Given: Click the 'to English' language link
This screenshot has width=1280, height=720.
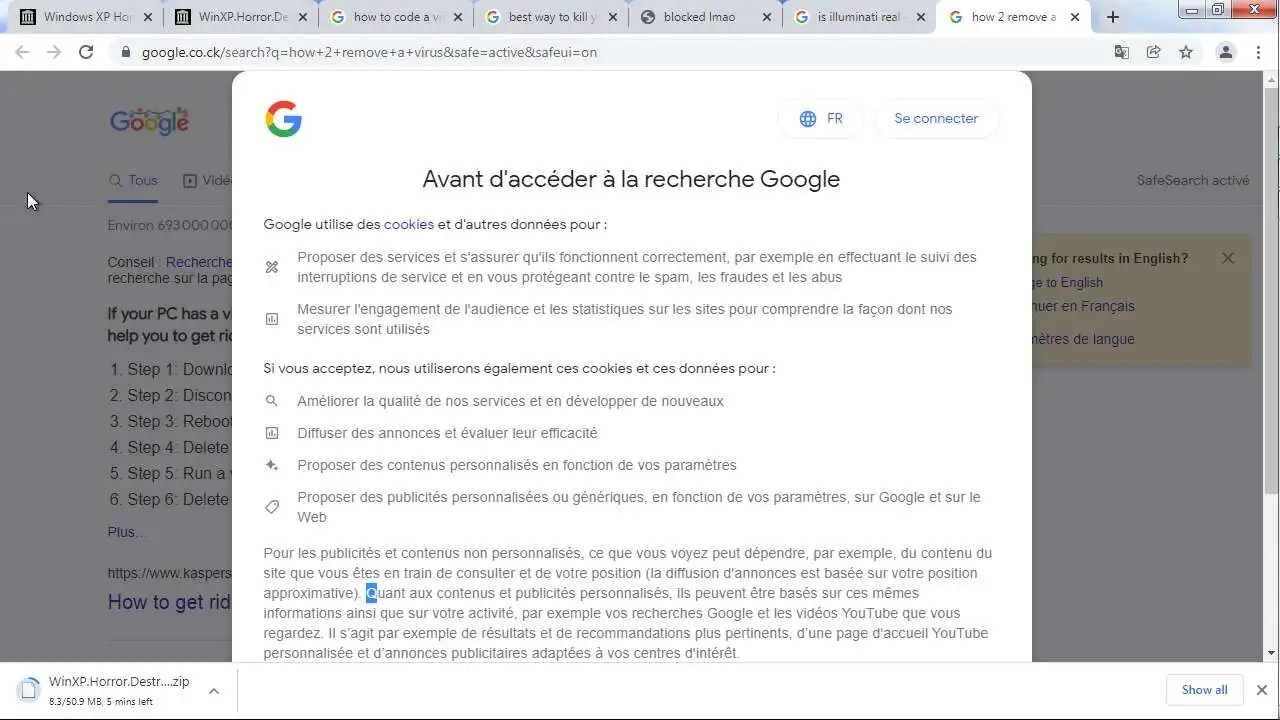Looking at the screenshot, I should pyautogui.click(x=1068, y=282).
